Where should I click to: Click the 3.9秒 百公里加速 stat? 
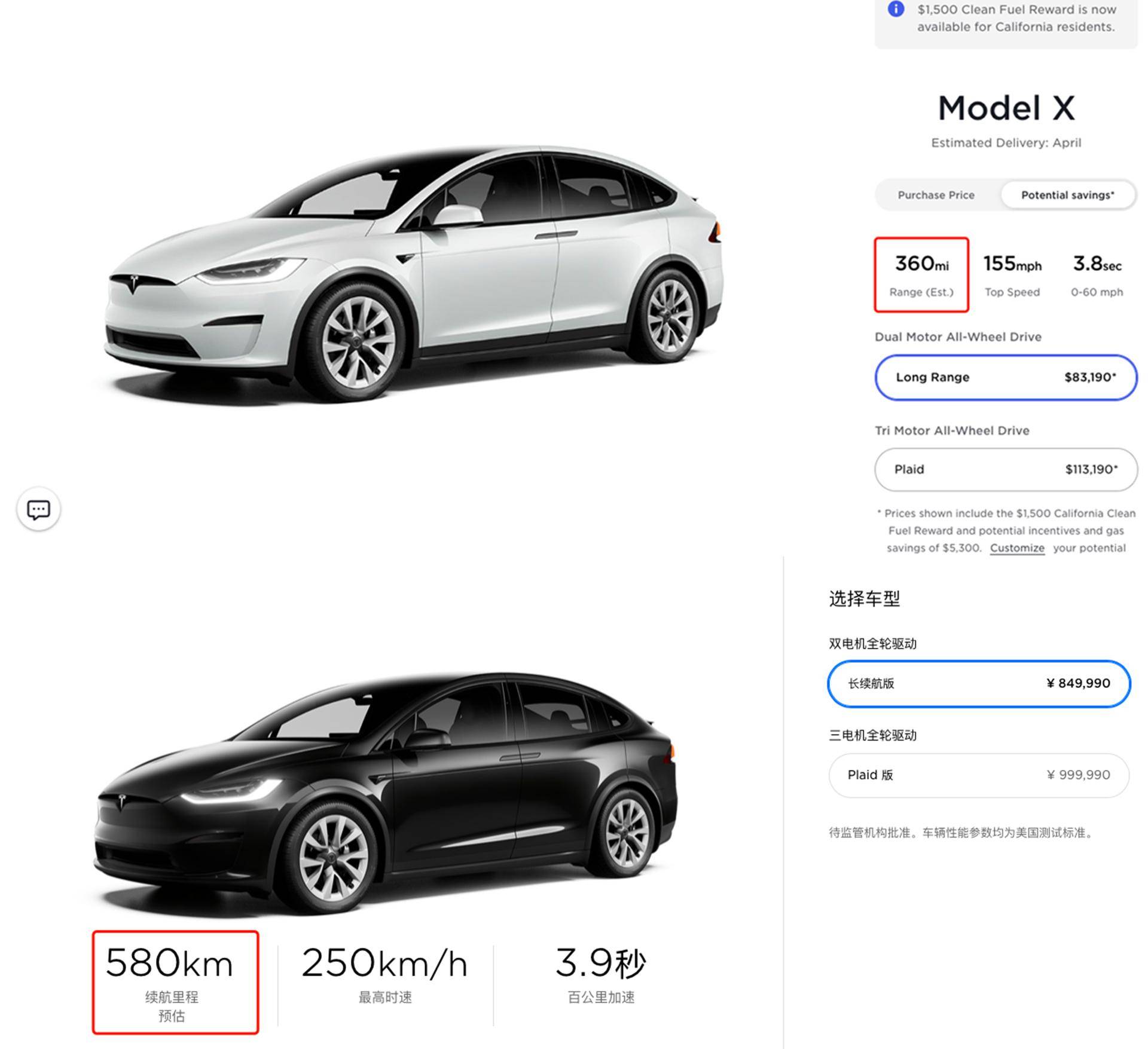click(x=600, y=975)
